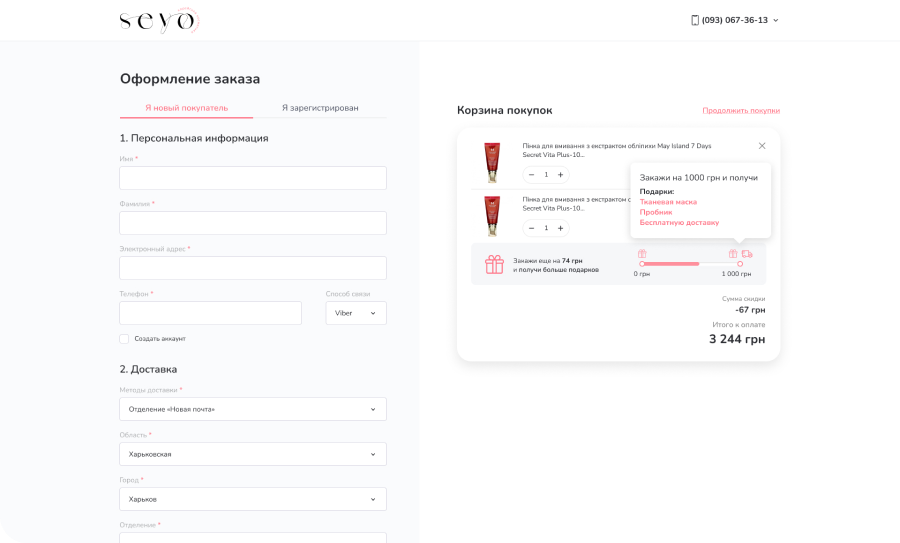Image resolution: width=900 pixels, height=543 pixels.
Task: Click the 0 грн progress start circle
Action: 642,264
